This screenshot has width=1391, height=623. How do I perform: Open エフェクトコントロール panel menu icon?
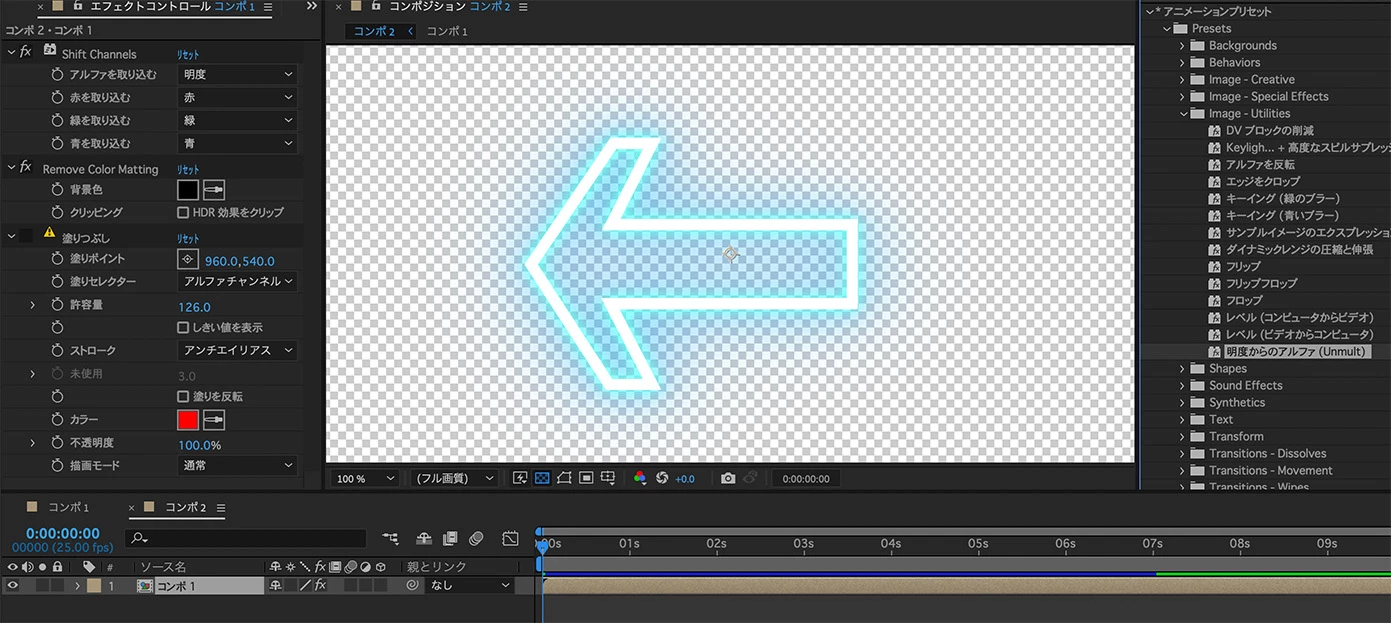pos(268,7)
